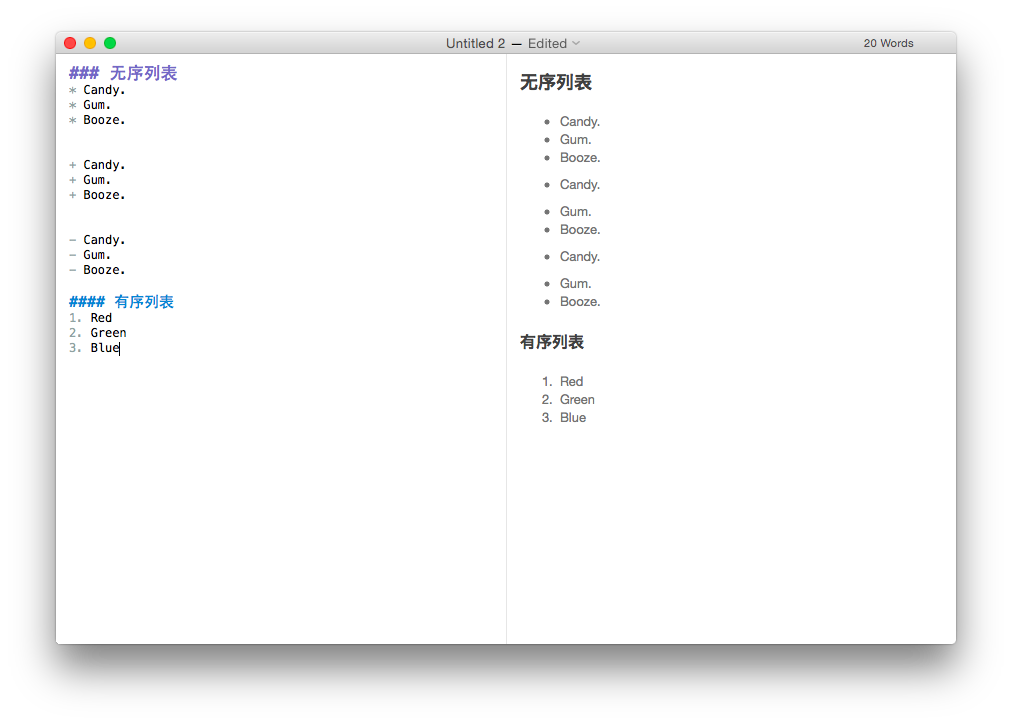Click '+ Candy.' line in editor

coord(97,165)
